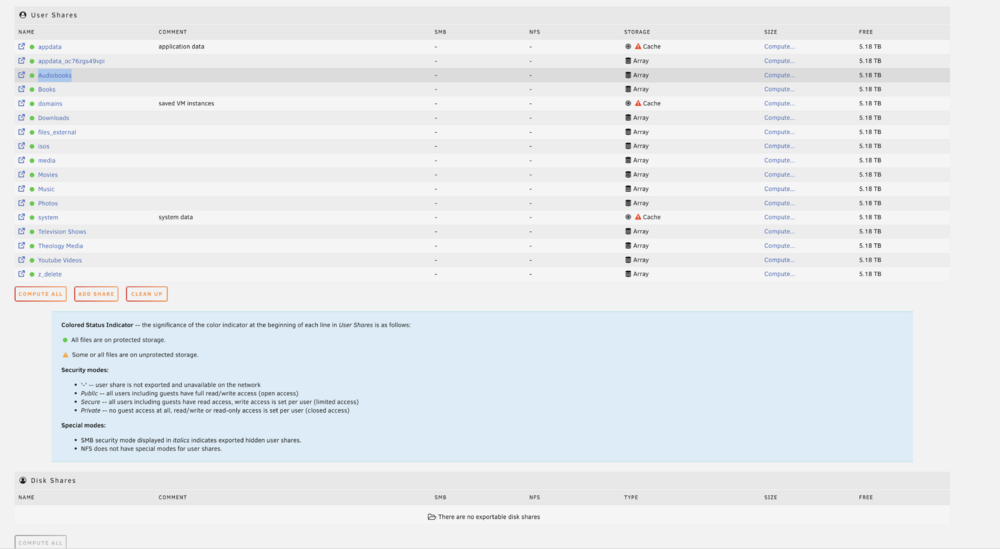Image resolution: width=1000 pixels, height=549 pixels.
Task: Click browse icon for Theology Media
Action: coord(22,245)
